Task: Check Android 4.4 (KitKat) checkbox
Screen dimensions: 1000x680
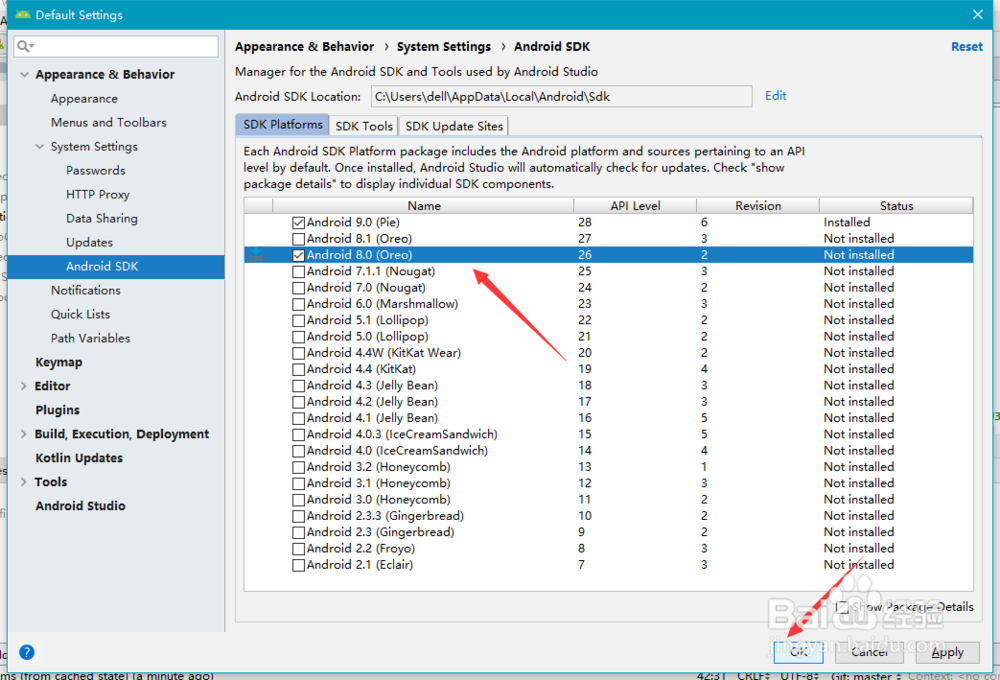Action: pyautogui.click(x=298, y=369)
